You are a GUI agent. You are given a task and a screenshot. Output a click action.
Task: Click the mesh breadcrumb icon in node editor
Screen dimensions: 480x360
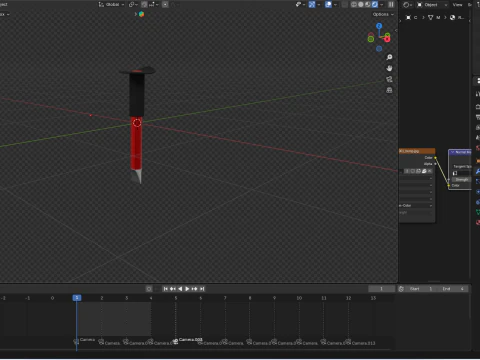431,17
